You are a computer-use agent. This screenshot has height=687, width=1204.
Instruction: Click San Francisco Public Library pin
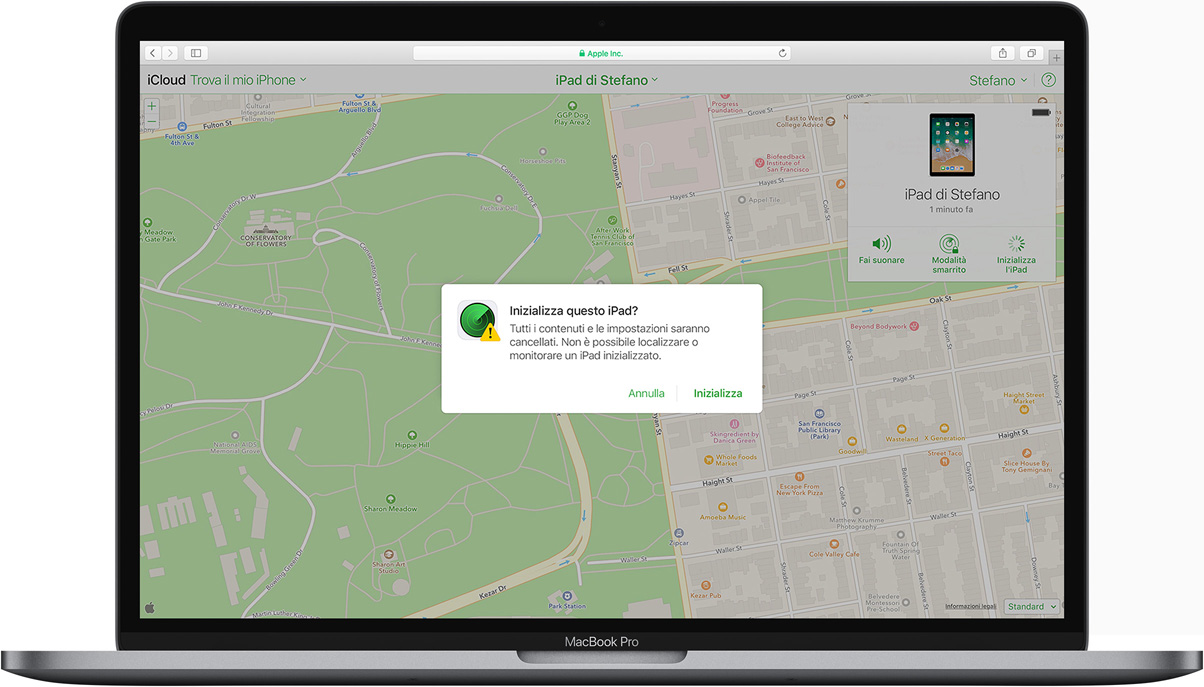(x=820, y=414)
